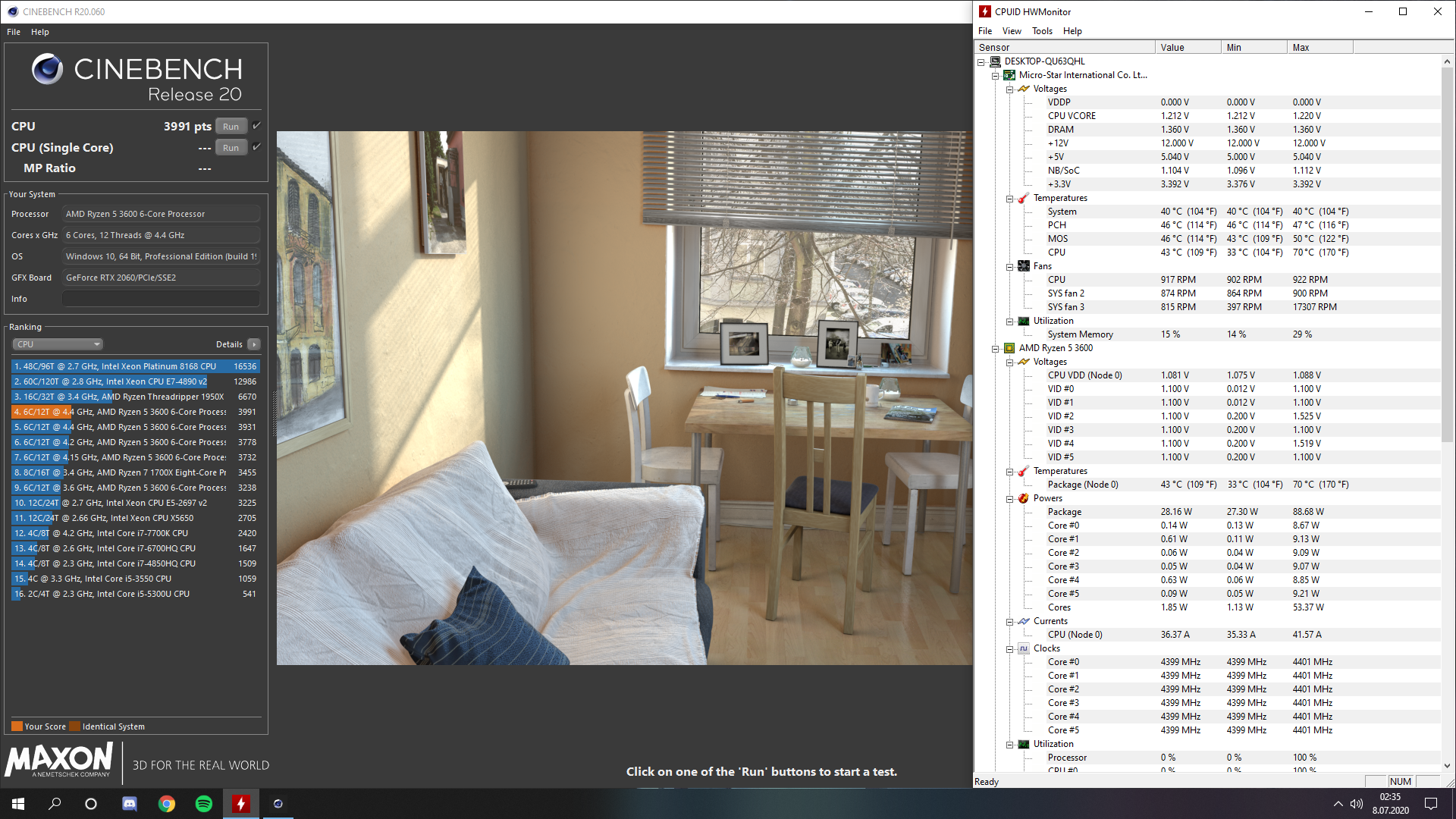This screenshot has height=819, width=1456.
Task: Collapse the Fans tree node
Action: pyautogui.click(x=1009, y=267)
